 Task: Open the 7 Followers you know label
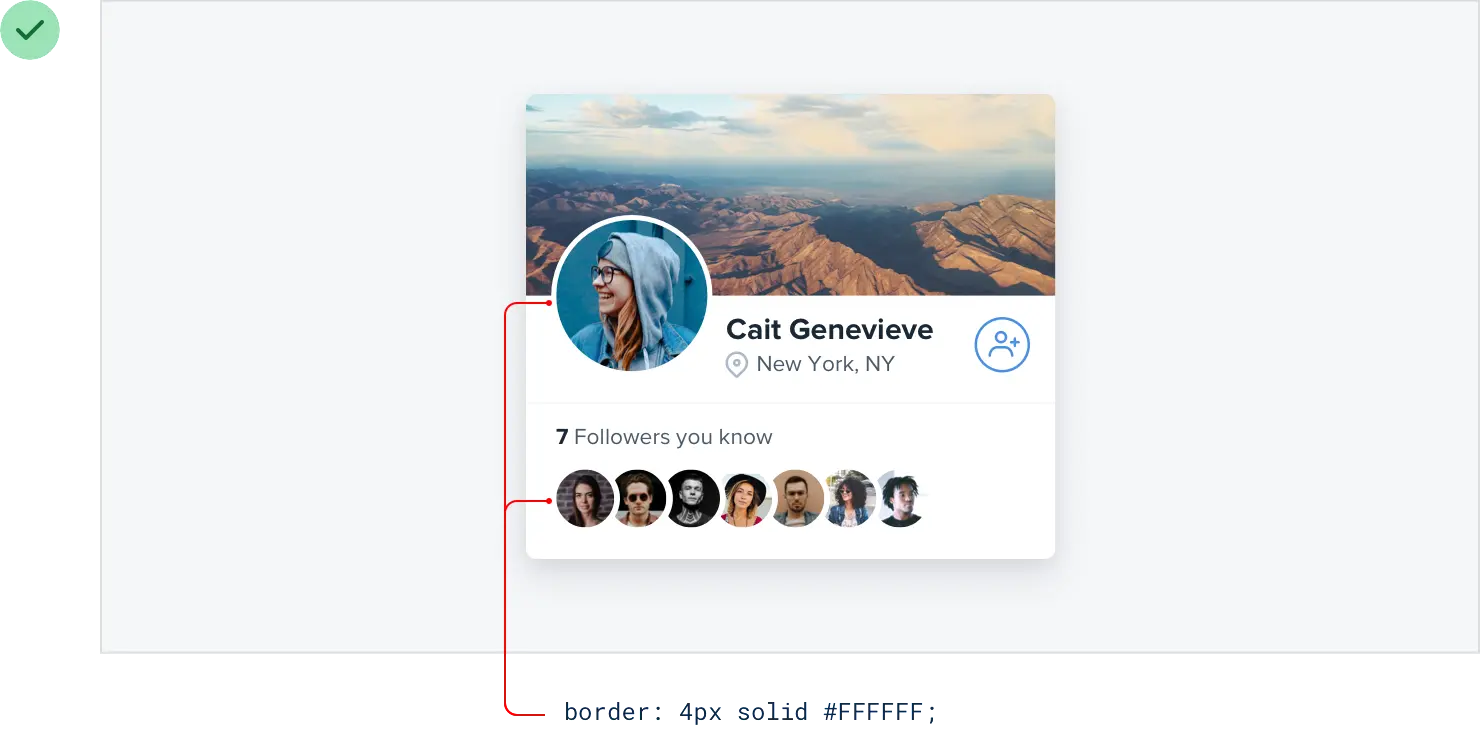click(664, 437)
